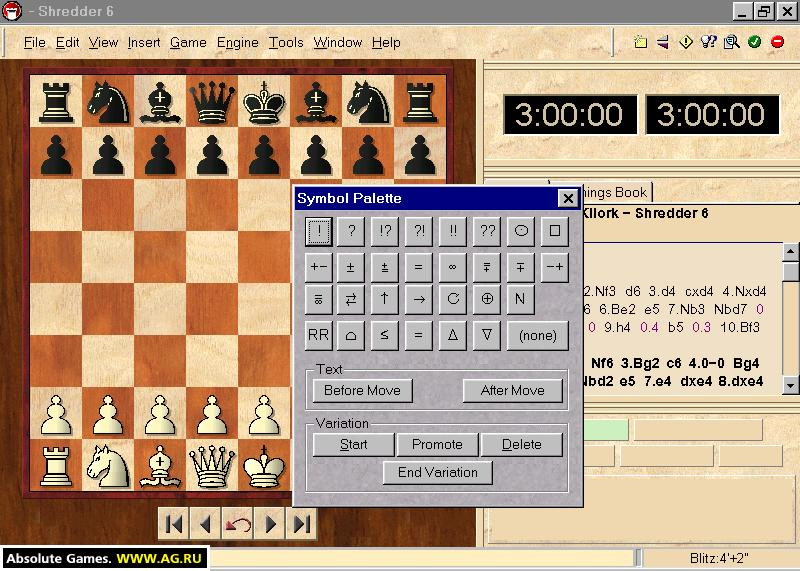
Task: Click the '−+' Black is winning symbol
Action: (555, 267)
